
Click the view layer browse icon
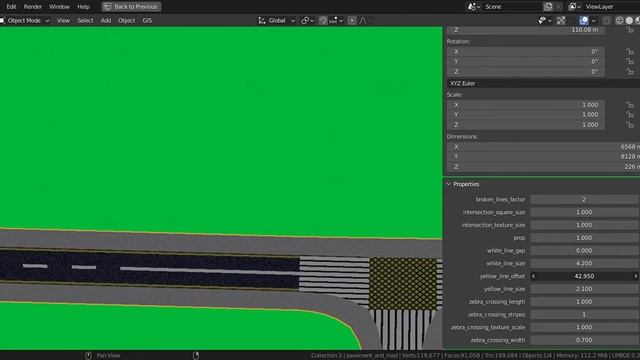point(575,7)
